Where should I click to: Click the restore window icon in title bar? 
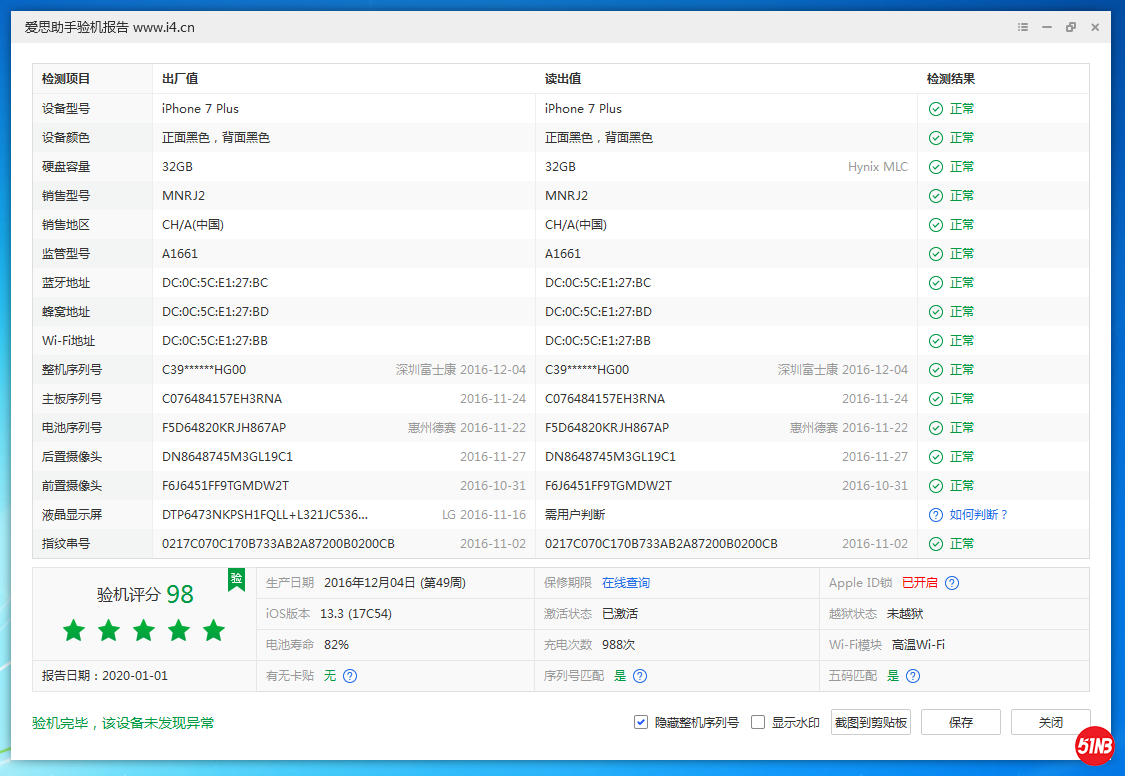[1071, 27]
